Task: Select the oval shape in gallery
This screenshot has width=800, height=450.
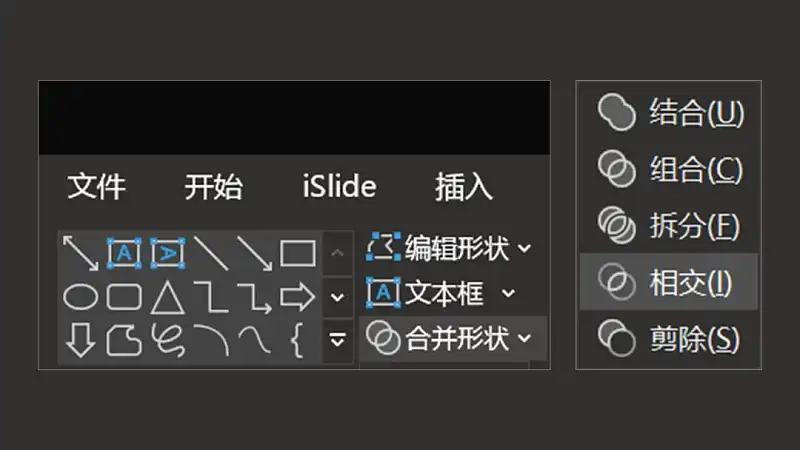Action: tap(81, 297)
